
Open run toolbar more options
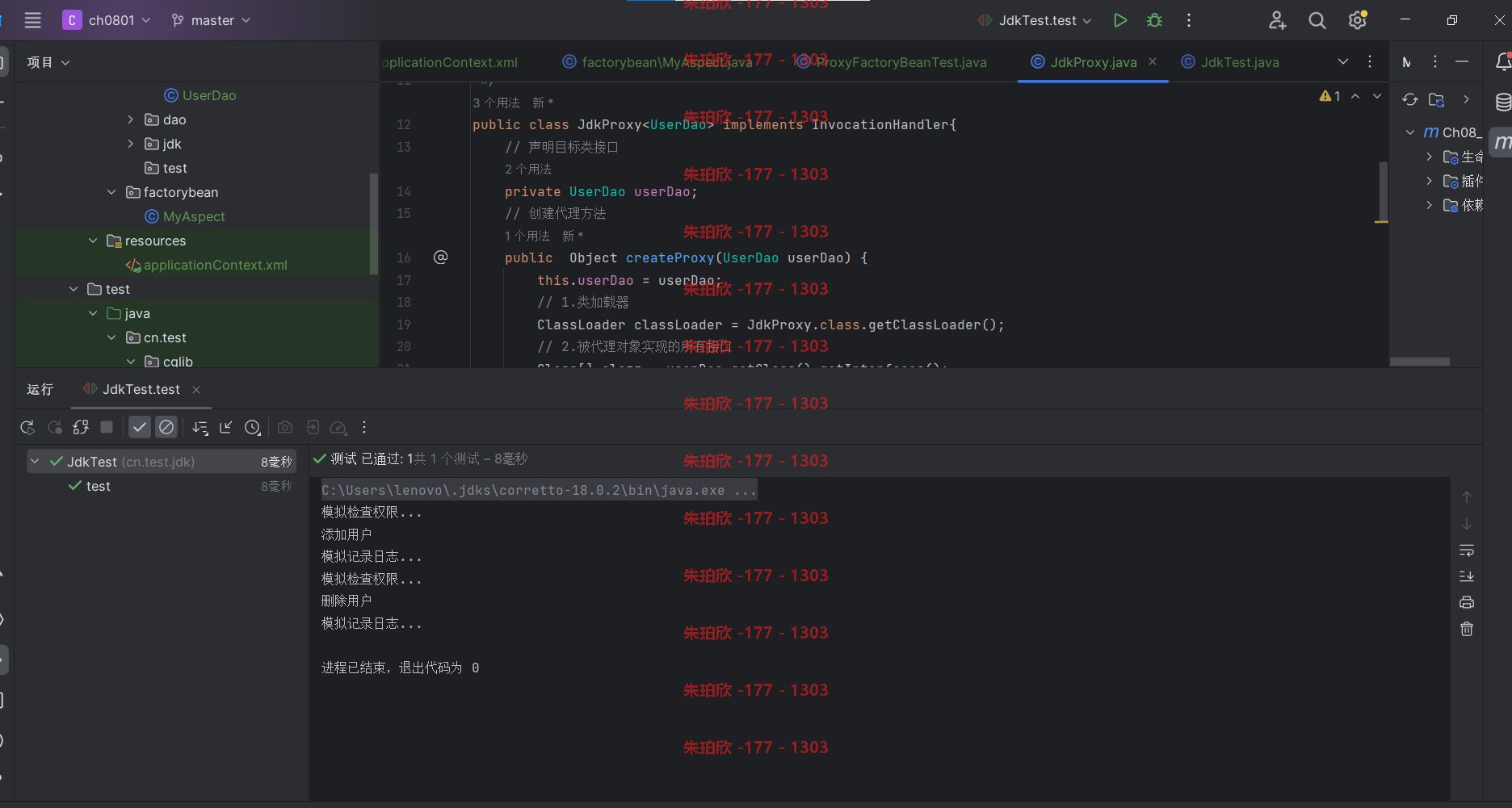(x=364, y=427)
